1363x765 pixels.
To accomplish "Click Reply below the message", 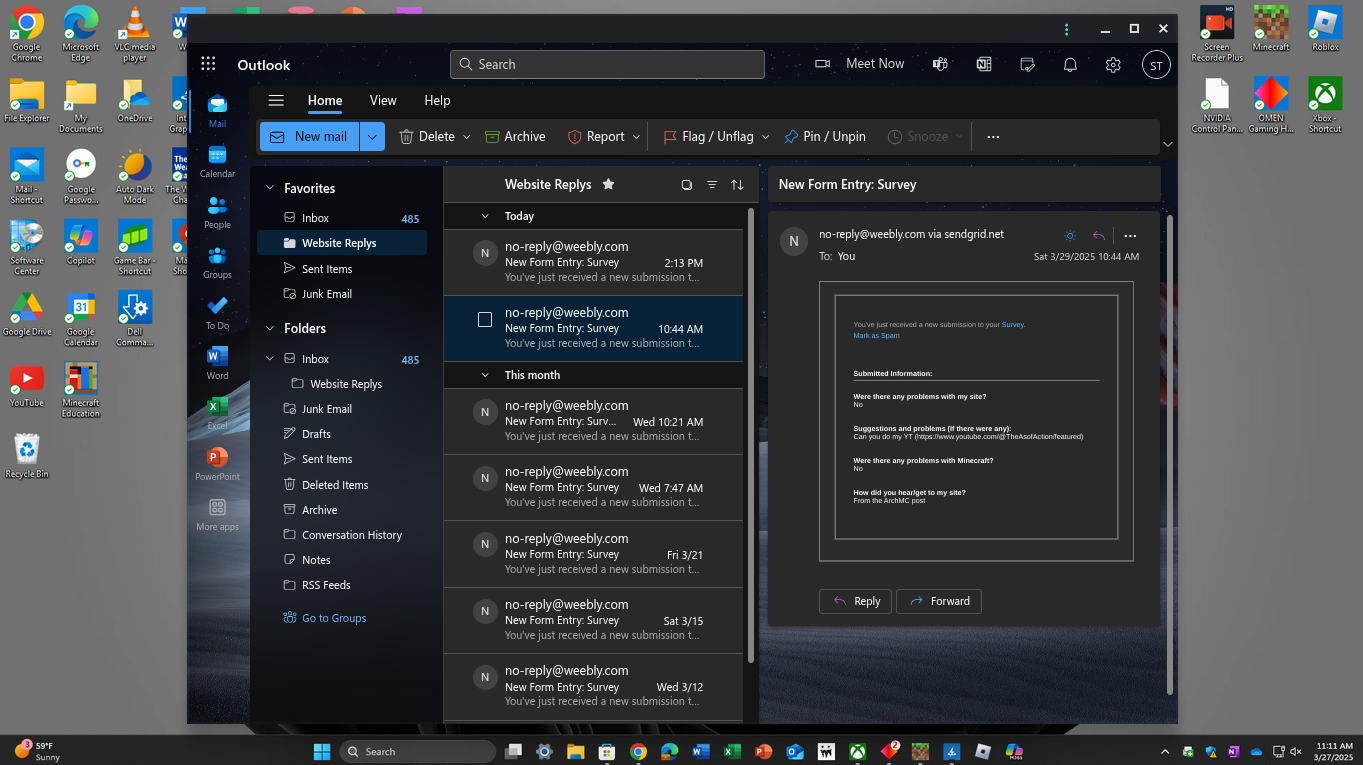I will point(855,601).
